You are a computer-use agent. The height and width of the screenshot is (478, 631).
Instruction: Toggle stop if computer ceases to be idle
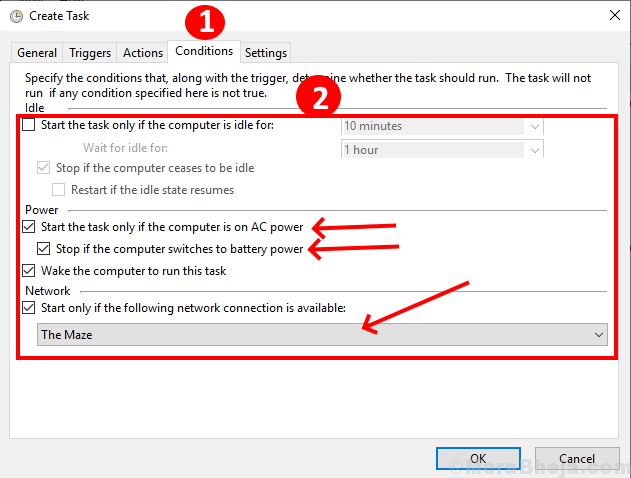coord(43,168)
